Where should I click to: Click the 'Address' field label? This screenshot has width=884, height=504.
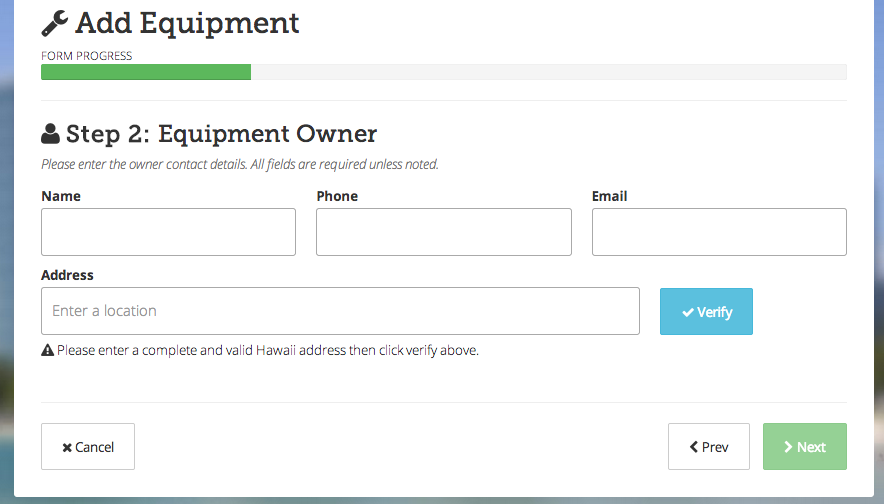click(x=67, y=275)
